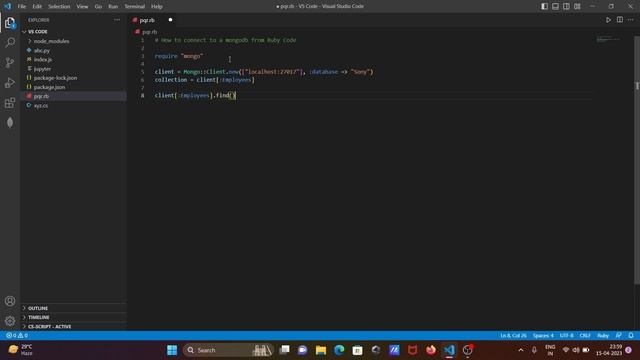Open the Source Control view
Viewport: 640px width, 360px height.
(10, 62)
